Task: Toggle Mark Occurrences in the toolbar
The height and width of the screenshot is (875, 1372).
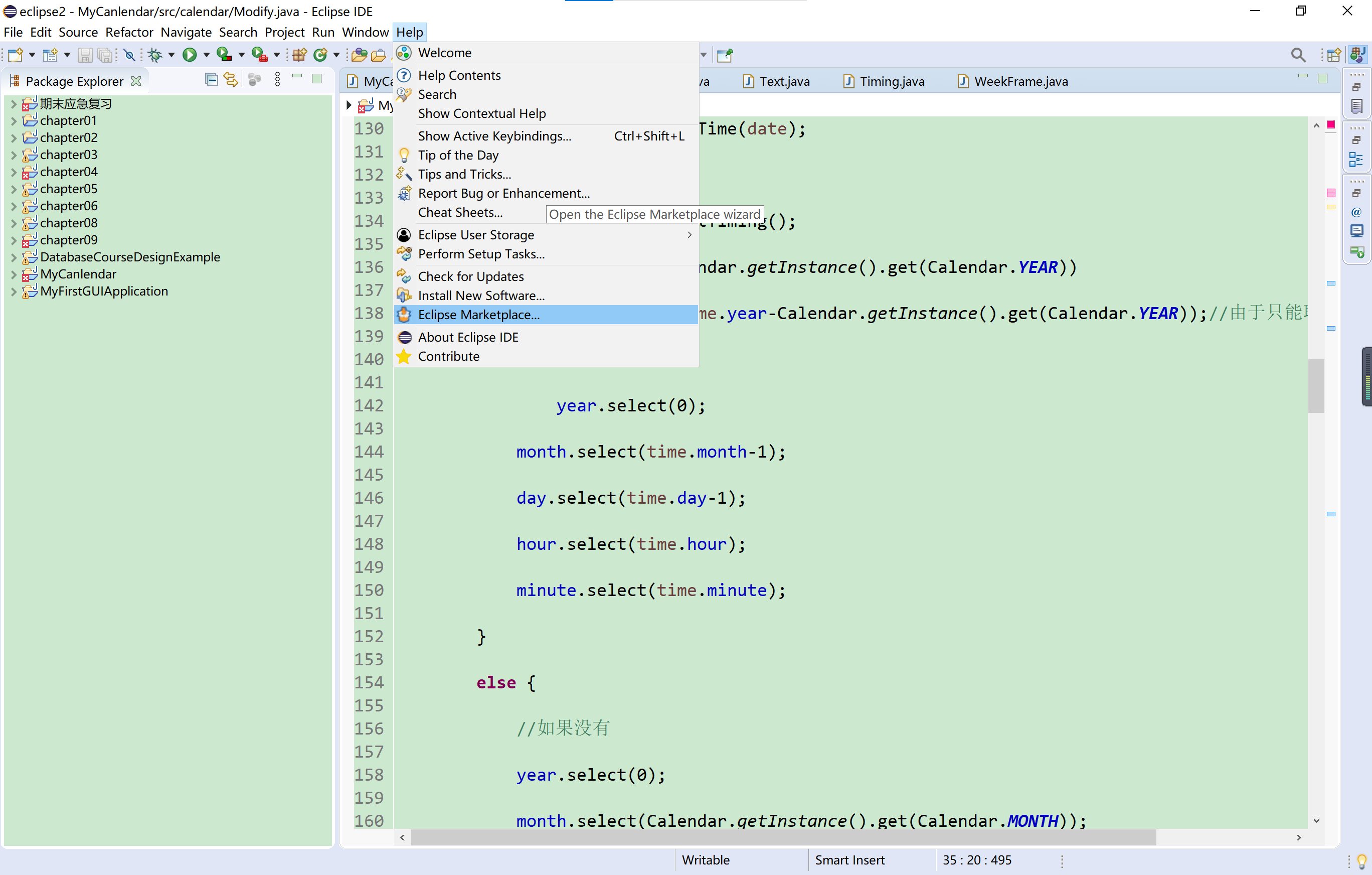Action: click(129, 55)
